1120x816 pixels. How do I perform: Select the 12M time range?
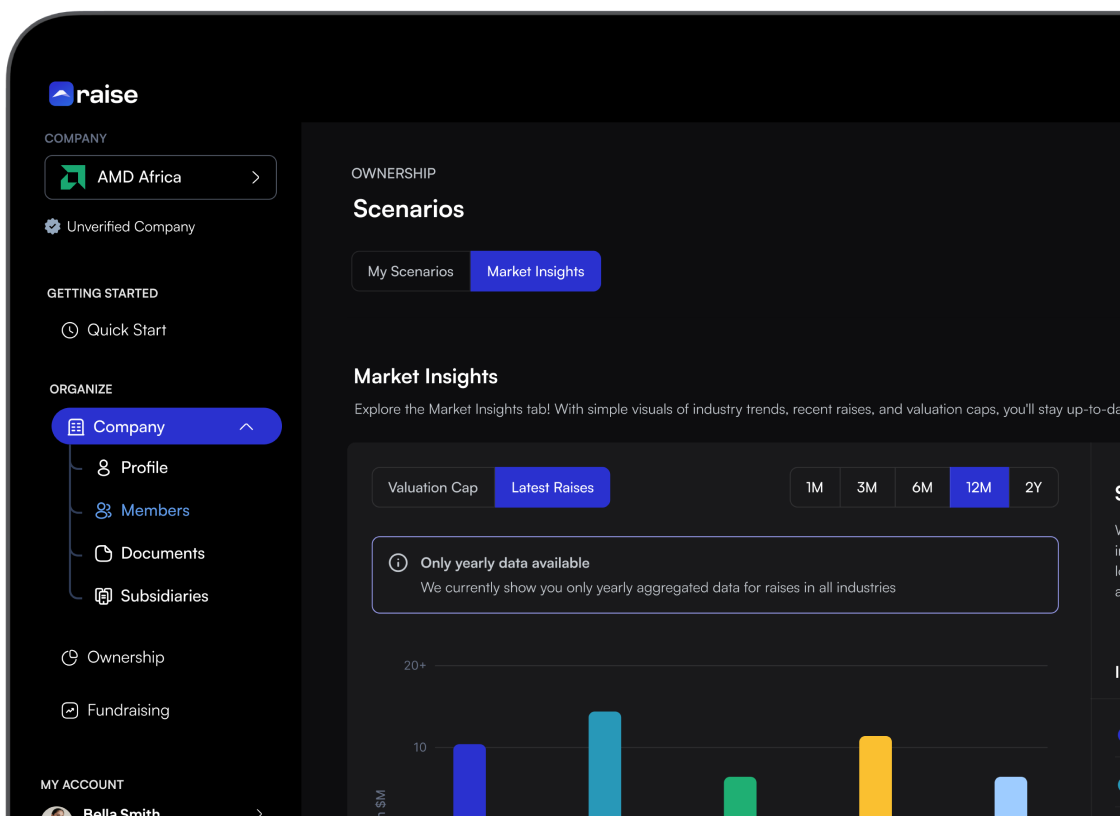pos(979,487)
